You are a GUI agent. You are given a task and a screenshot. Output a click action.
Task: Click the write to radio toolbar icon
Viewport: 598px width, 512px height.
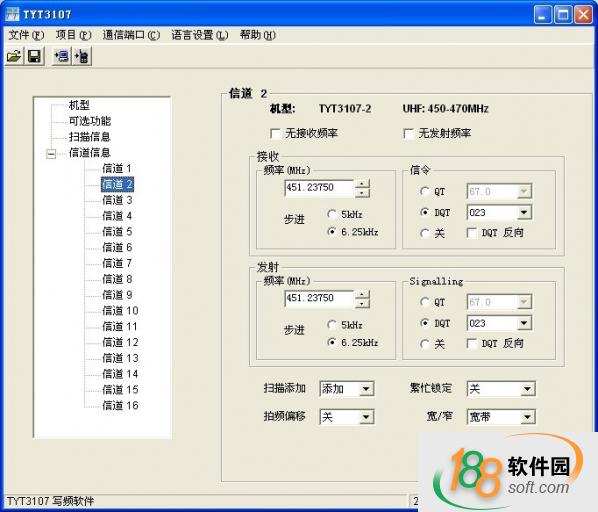pyautogui.click(x=82, y=56)
